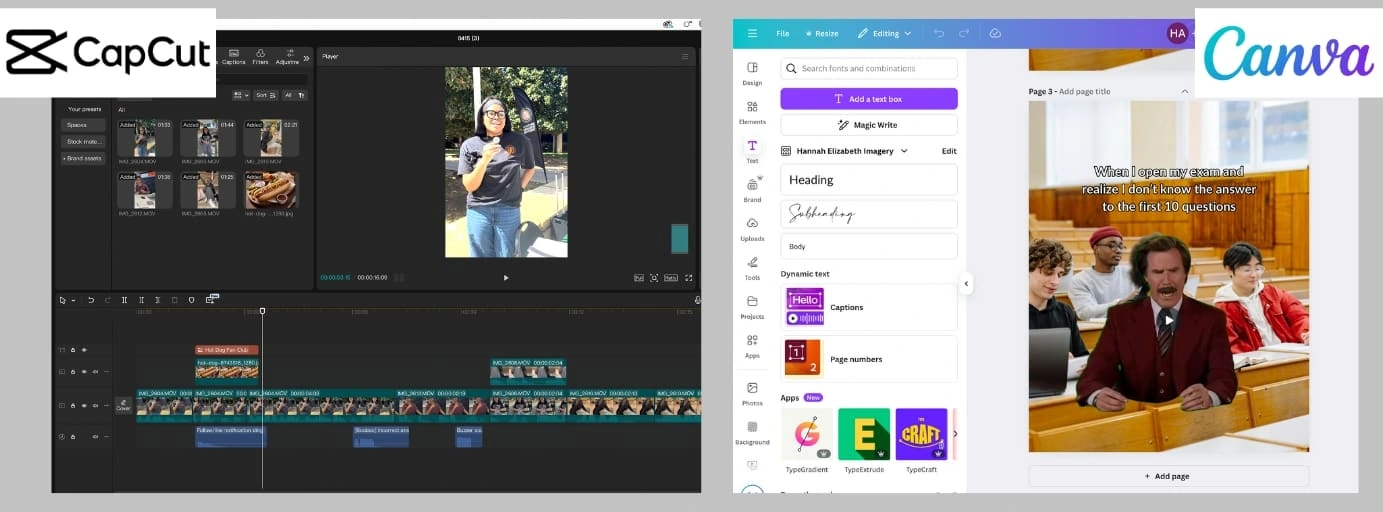Click the Ratio button in CapCut player
This screenshot has height=512, width=1383.
tap(671, 277)
